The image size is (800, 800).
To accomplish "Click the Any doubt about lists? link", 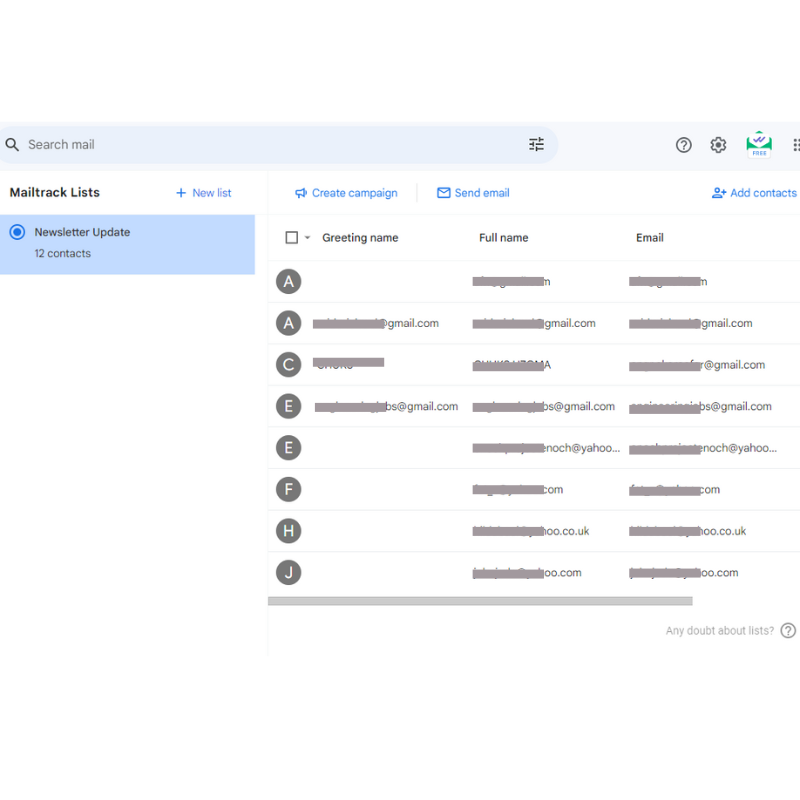I will [x=720, y=631].
